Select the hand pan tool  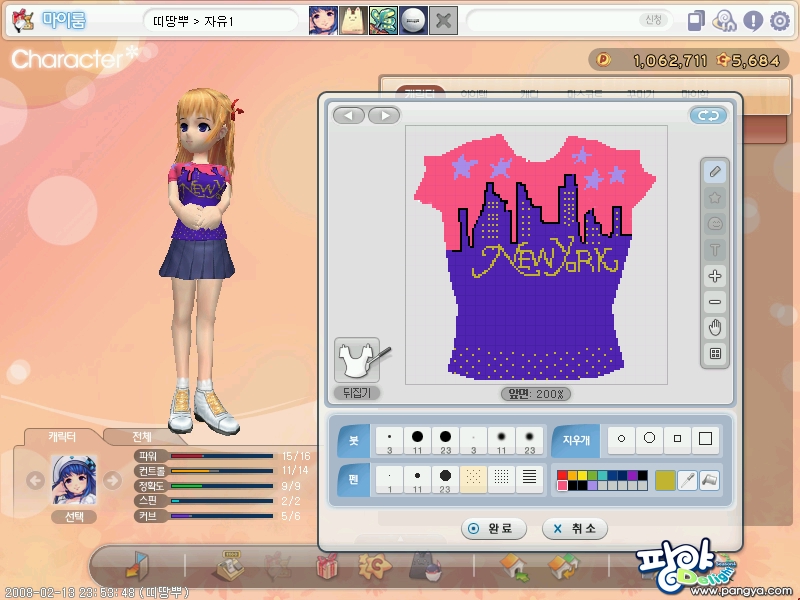[715, 328]
